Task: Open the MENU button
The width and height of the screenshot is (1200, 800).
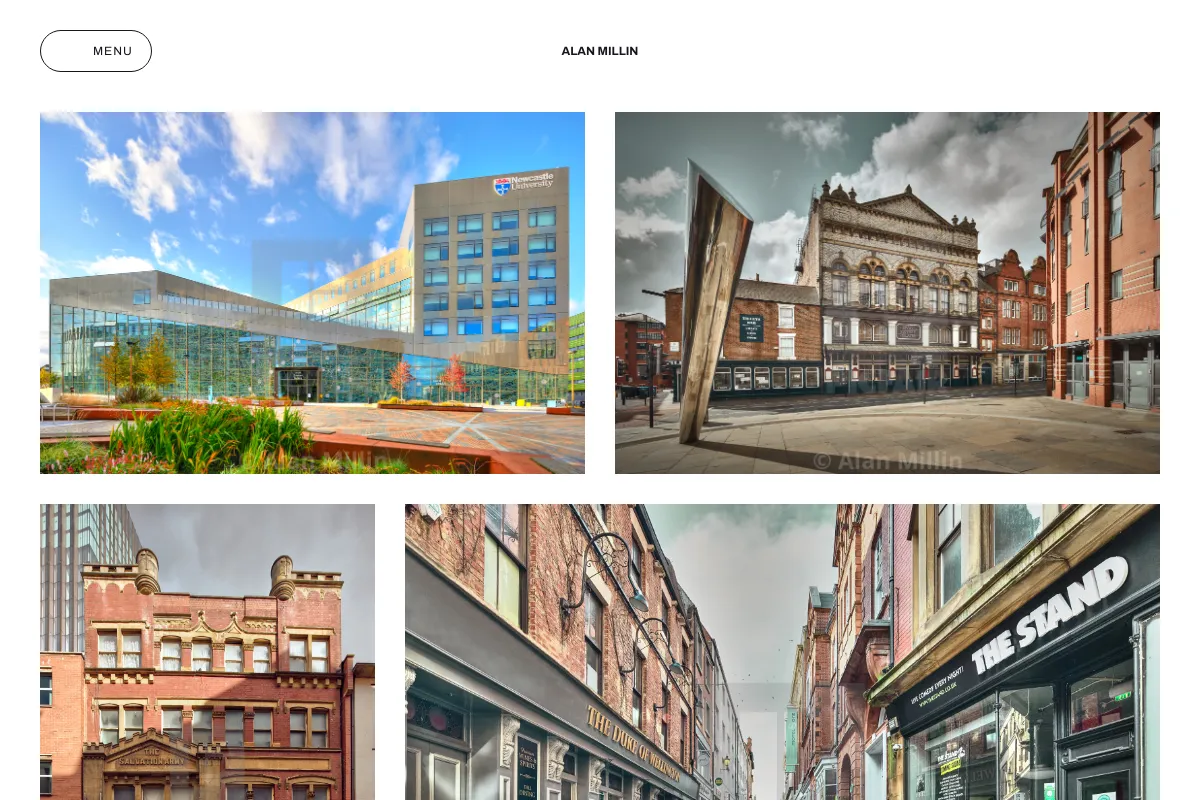Action: pos(96,51)
